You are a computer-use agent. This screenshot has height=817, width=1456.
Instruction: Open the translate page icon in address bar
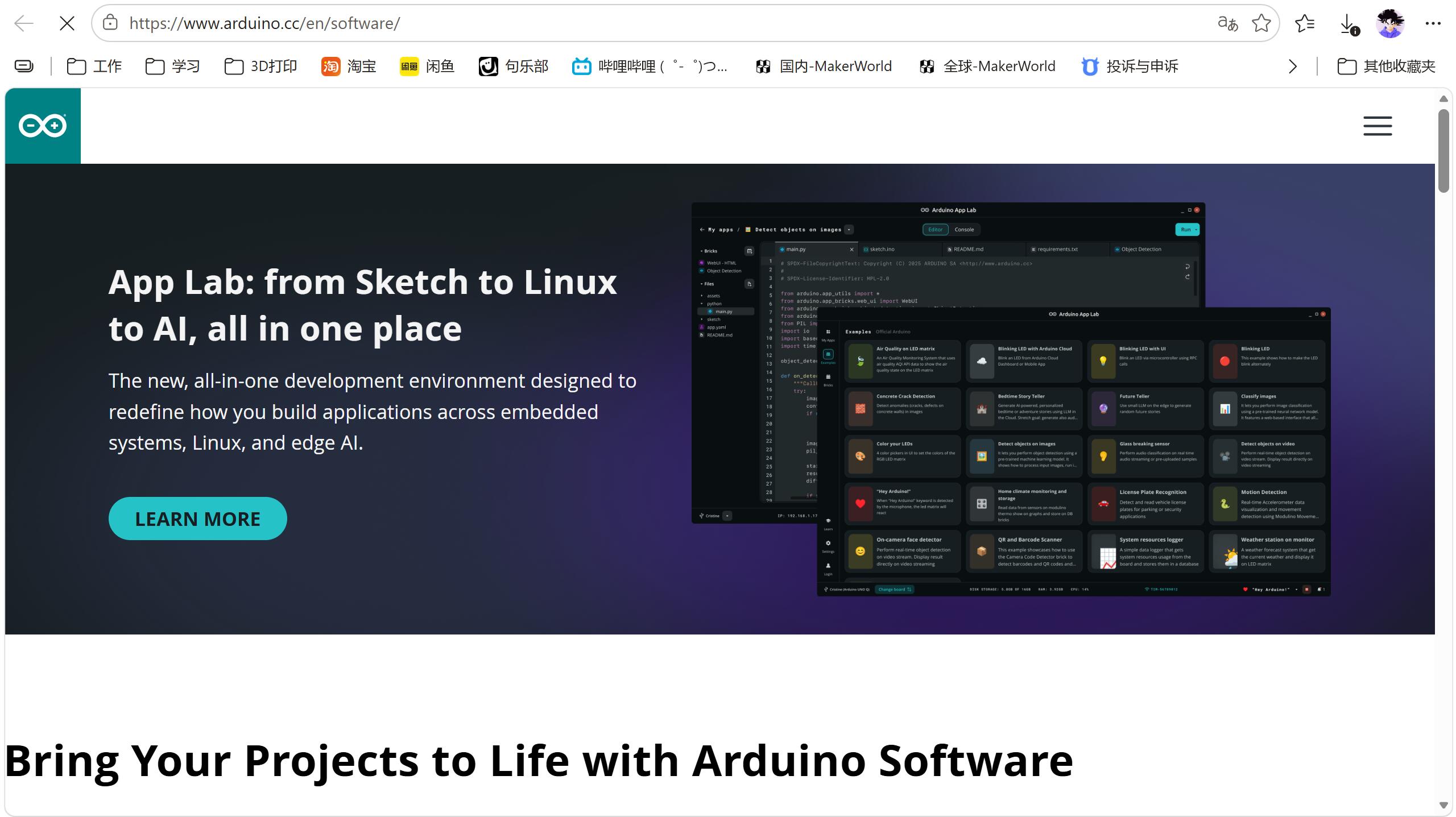(1227, 23)
